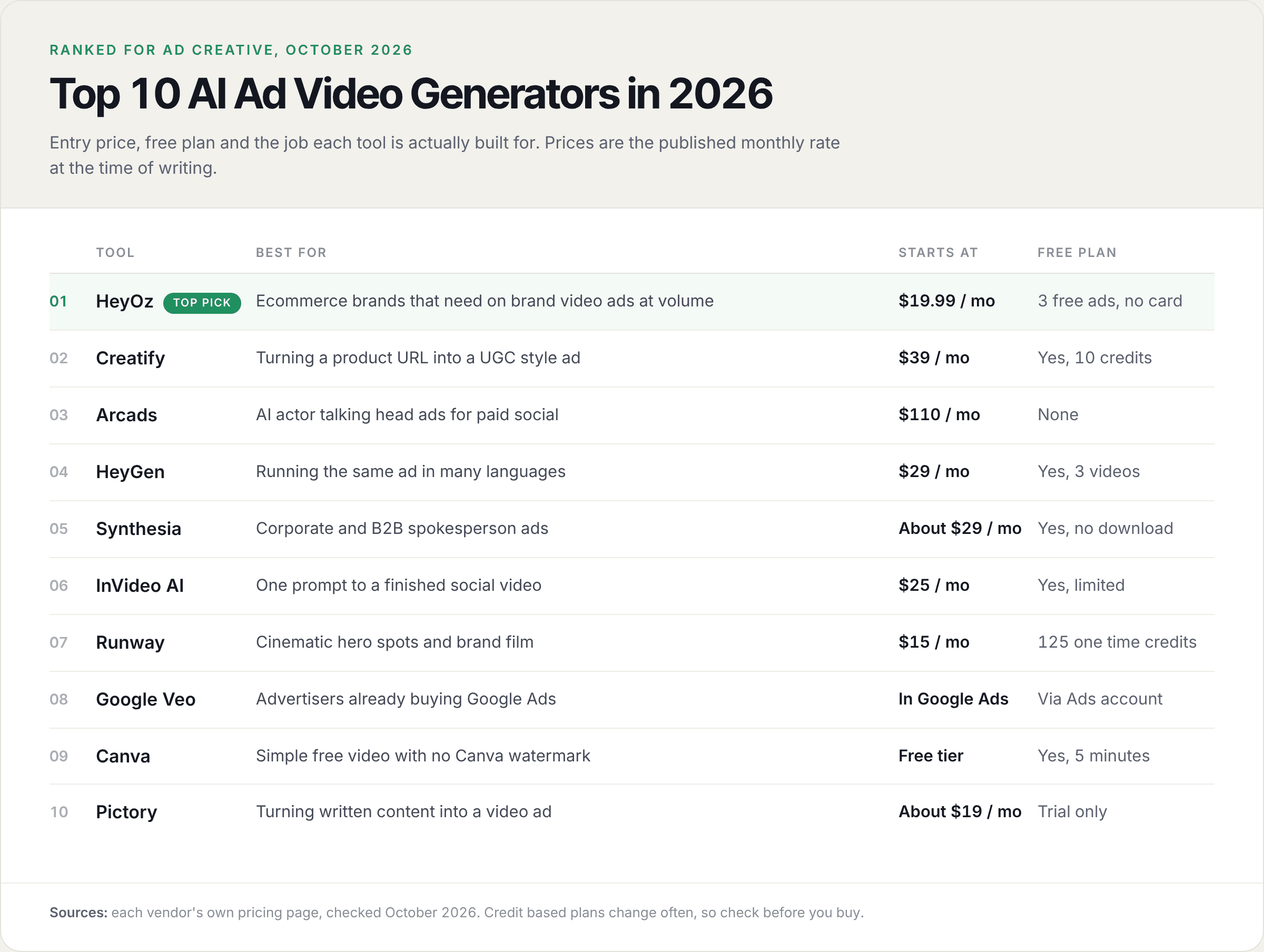Select the Free tier cell for Canva
1264x952 pixels.
point(931,756)
